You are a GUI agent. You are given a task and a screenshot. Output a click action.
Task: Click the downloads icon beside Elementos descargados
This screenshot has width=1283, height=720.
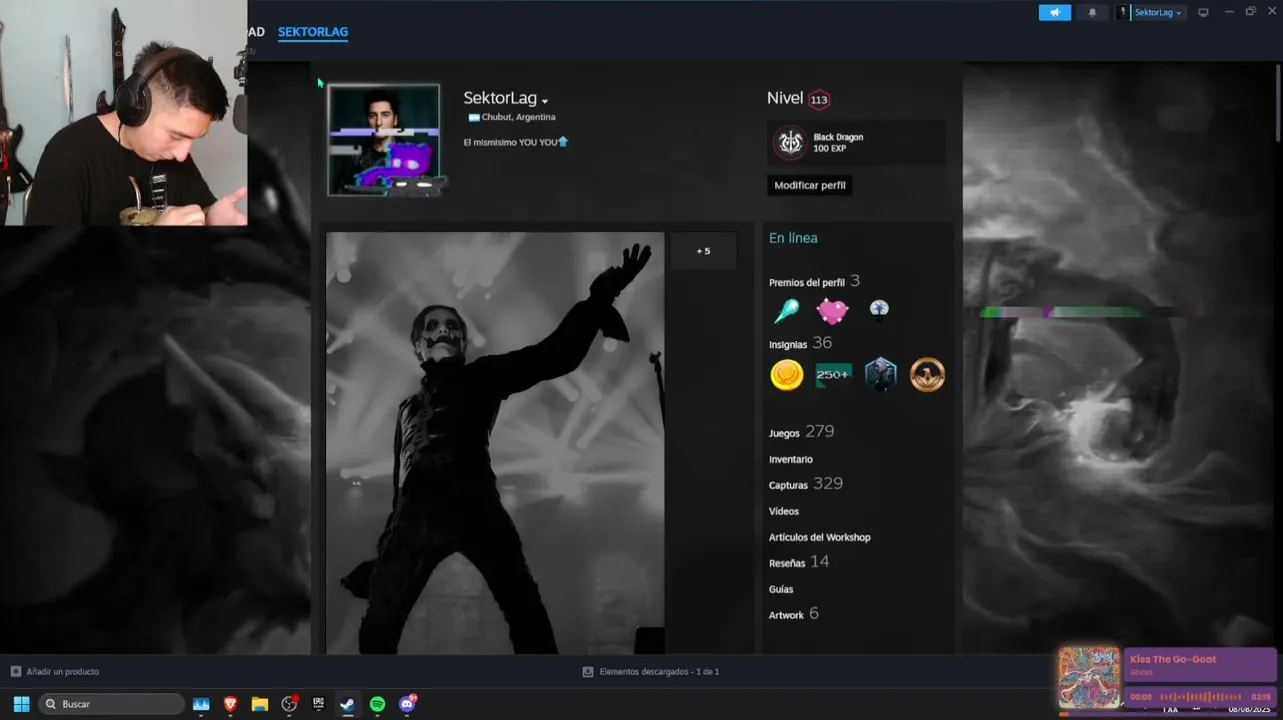[587, 672]
